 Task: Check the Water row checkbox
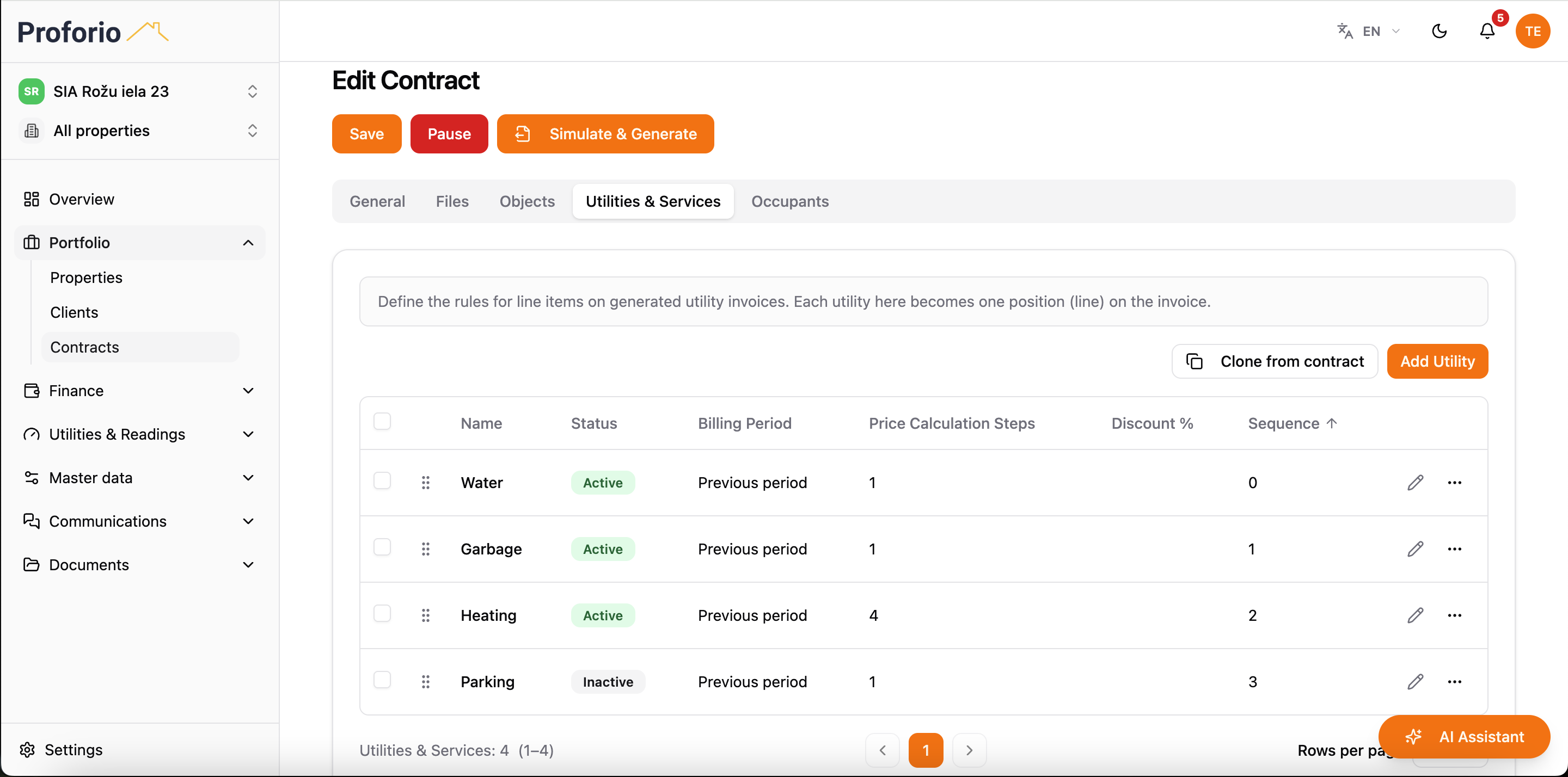382,480
